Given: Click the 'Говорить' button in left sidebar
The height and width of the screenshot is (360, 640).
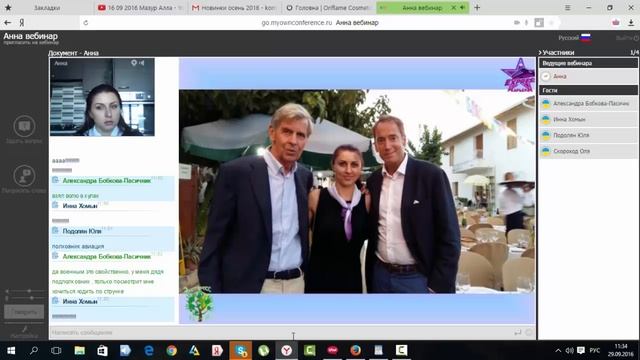Looking at the screenshot, I should tap(24, 312).
